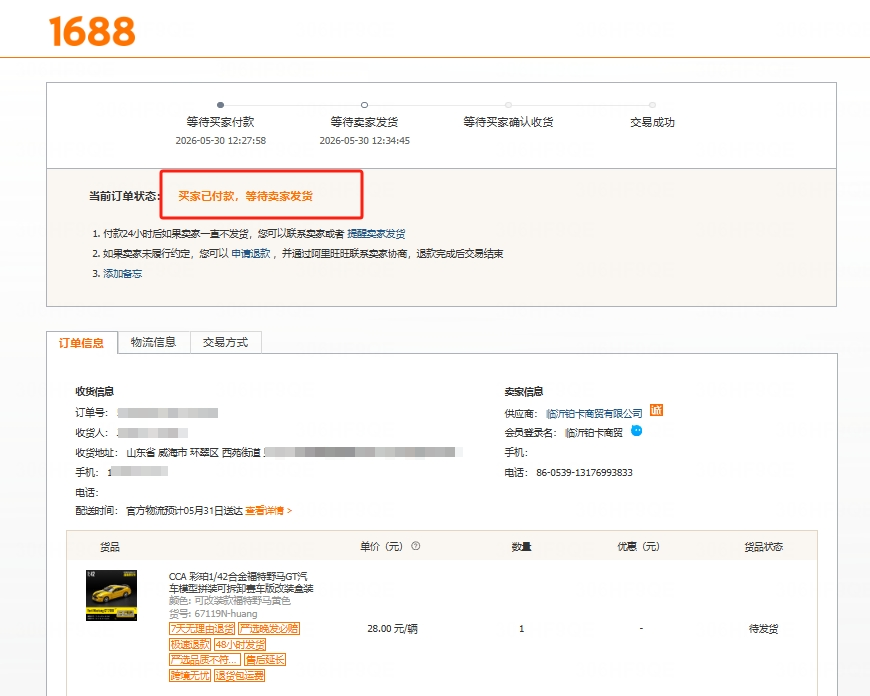
Task: Switch to the 订单信息 tab
Action: (82, 343)
